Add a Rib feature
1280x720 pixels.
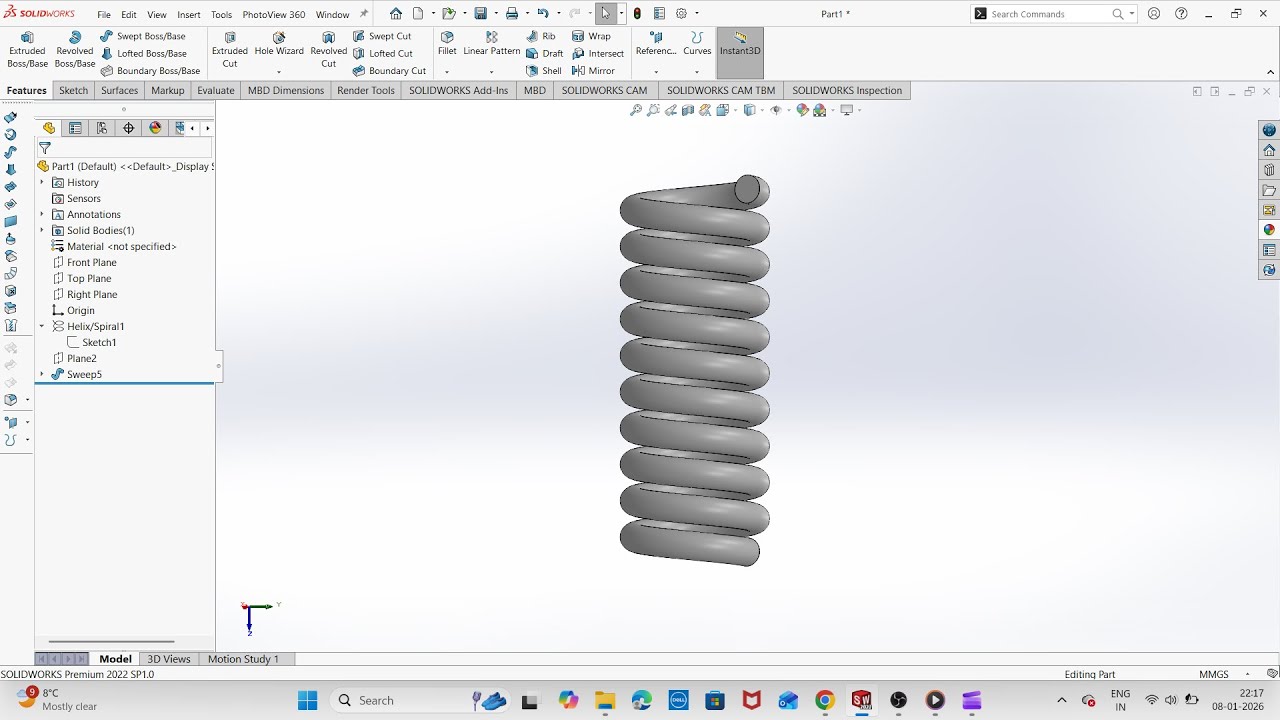click(x=541, y=36)
